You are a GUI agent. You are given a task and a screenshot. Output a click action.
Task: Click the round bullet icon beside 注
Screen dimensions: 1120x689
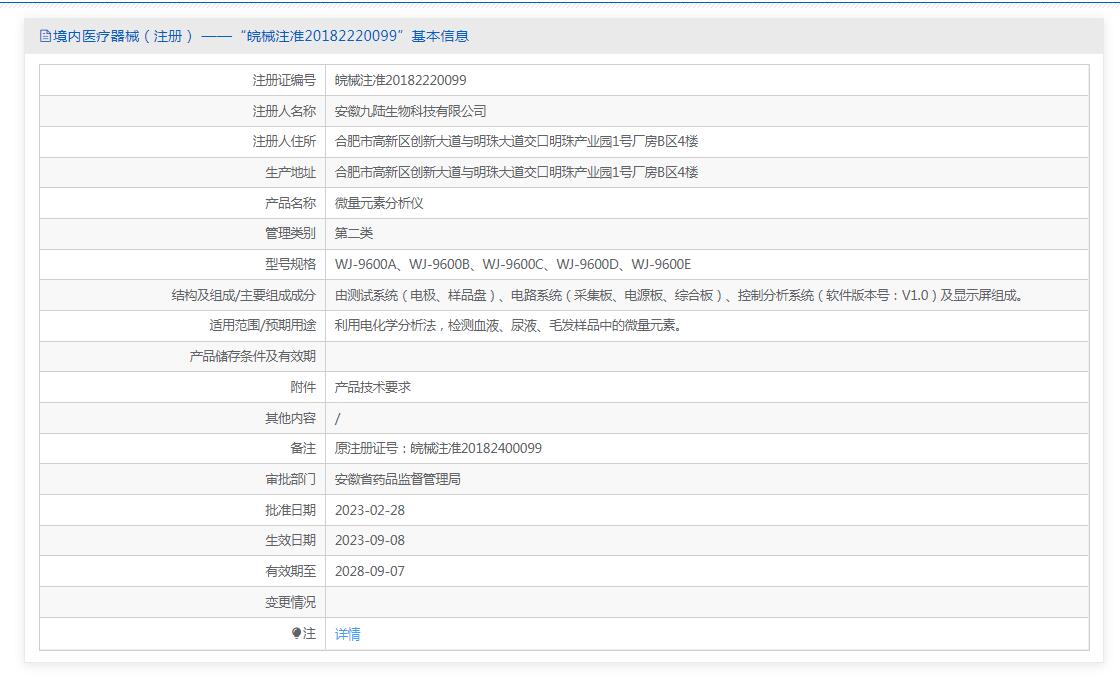pyautogui.click(x=296, y=633)
